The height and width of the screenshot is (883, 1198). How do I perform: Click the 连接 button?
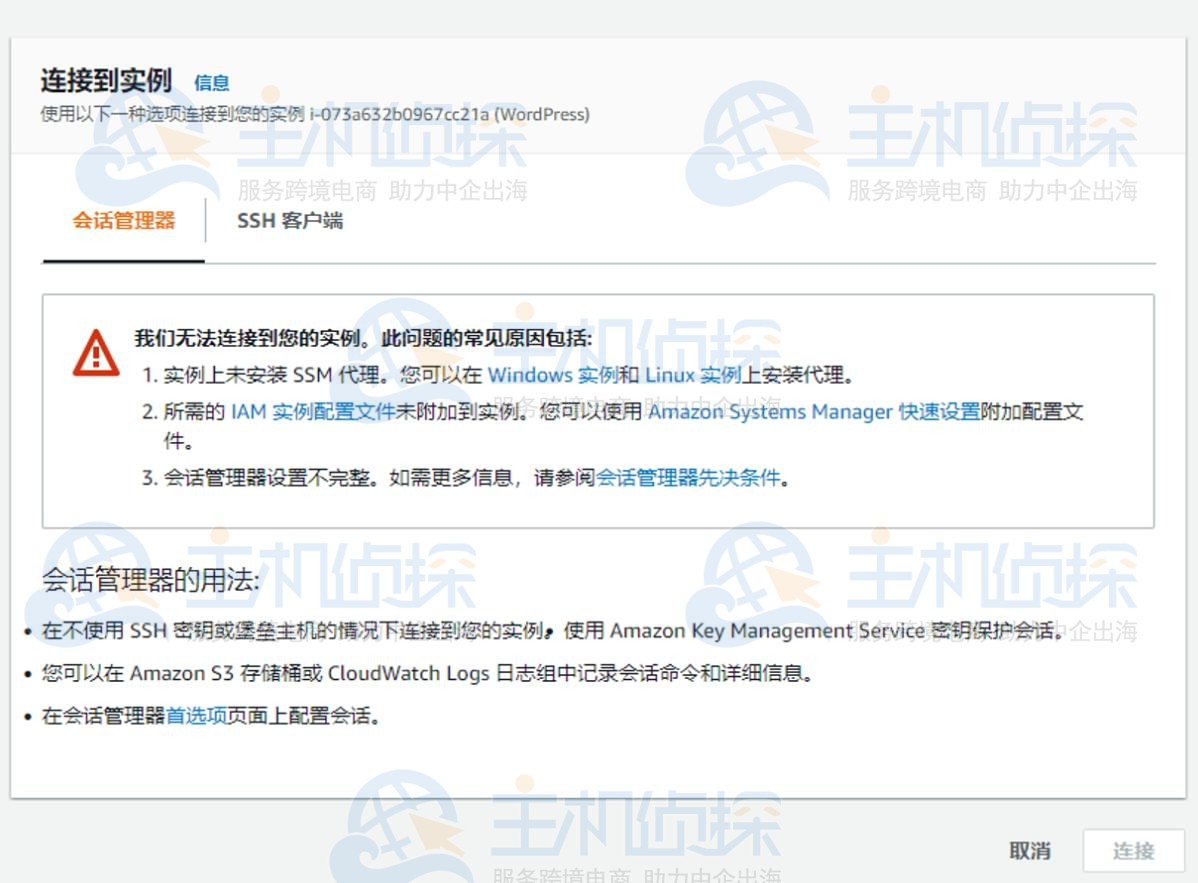[1136, 850]
